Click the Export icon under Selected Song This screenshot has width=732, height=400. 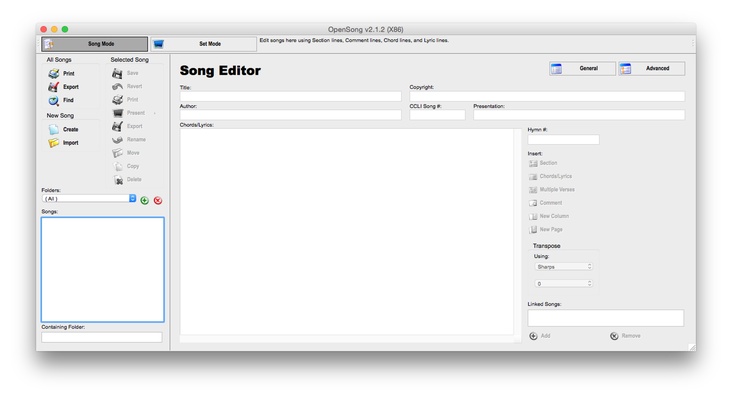click(118, 126)
